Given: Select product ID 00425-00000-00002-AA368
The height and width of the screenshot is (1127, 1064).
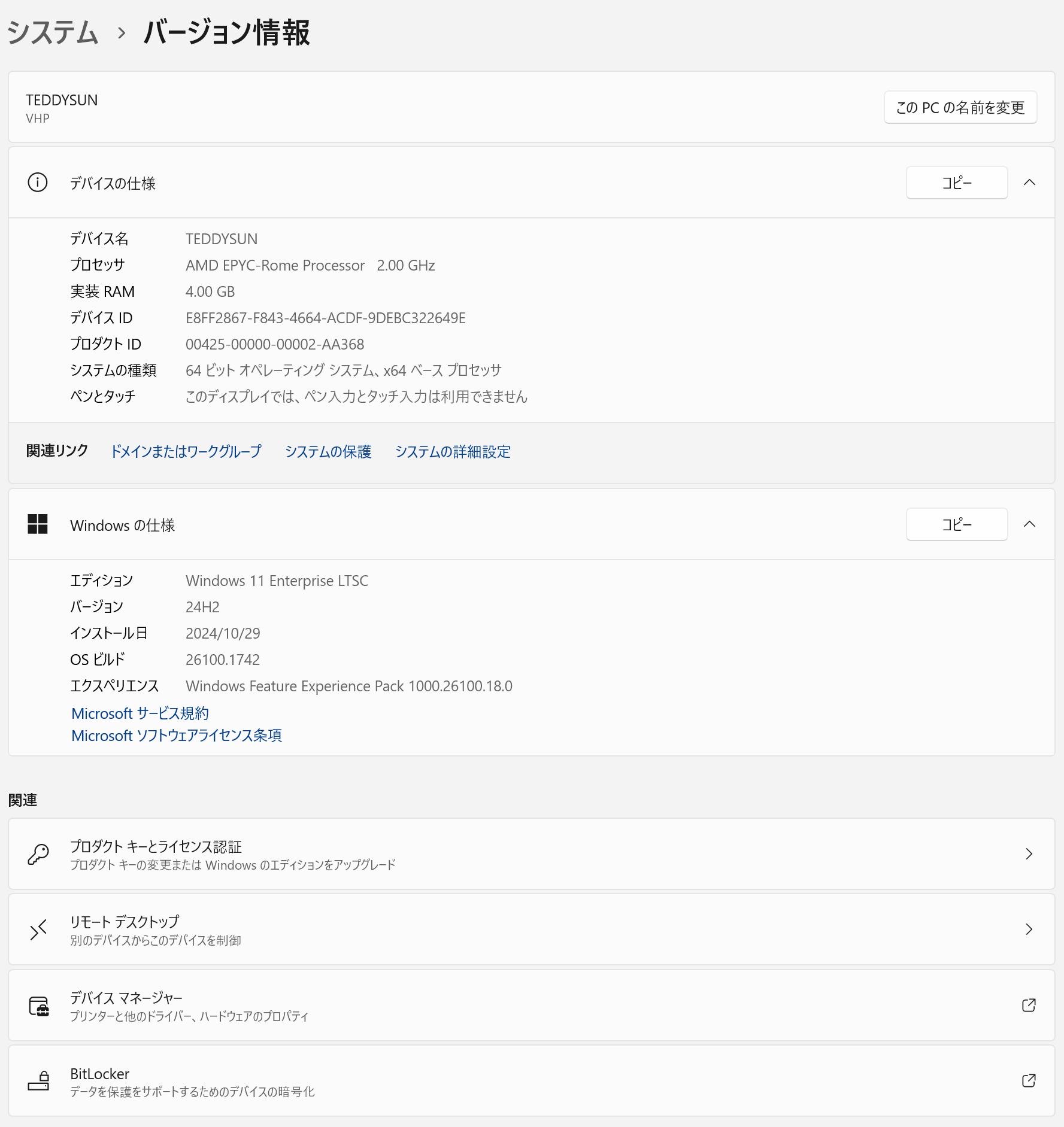Looking at the screenshot, I should point(275,344).
